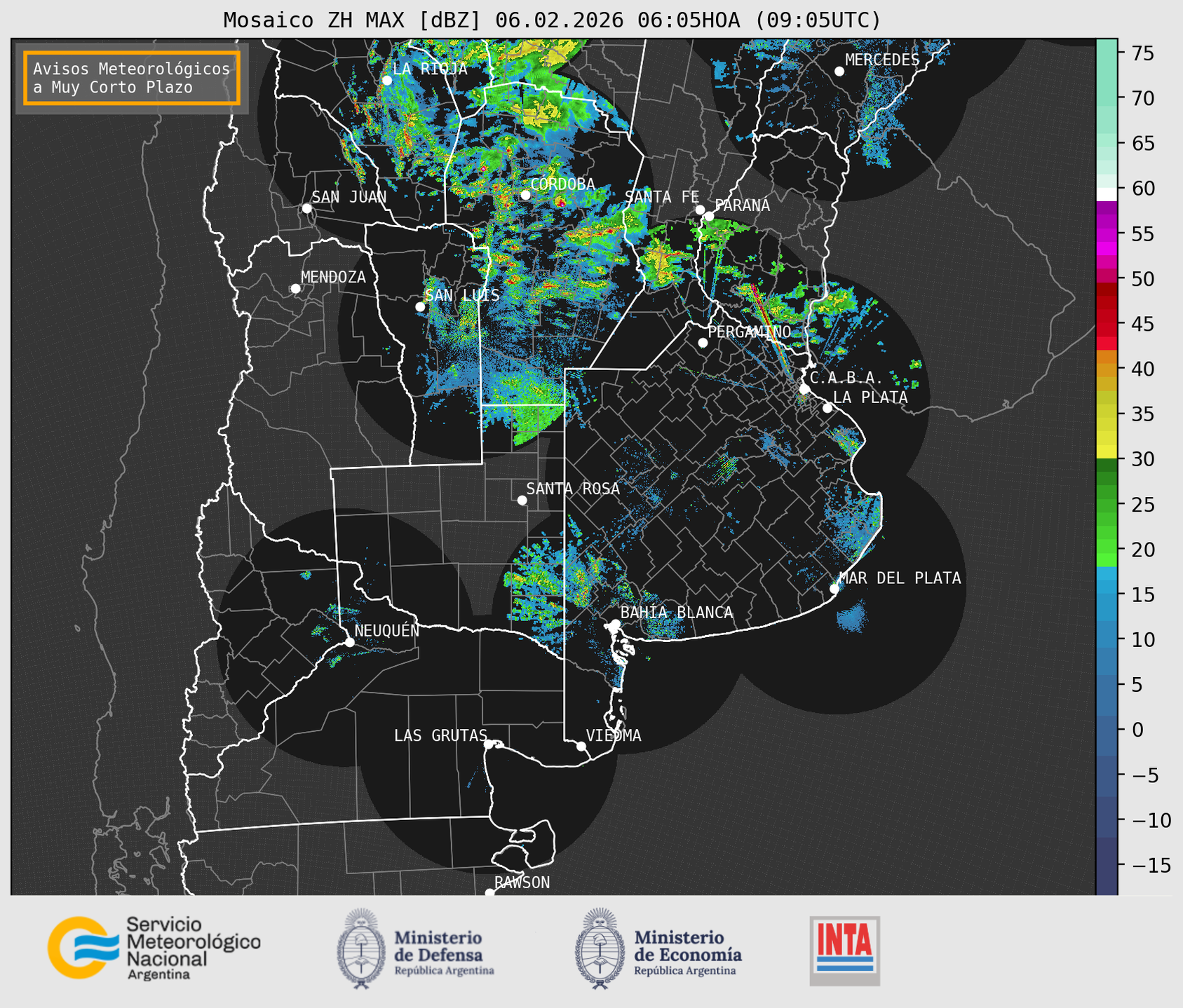
Task: Click the SAN JUAN city marker dot
Action: click(306, 208)
